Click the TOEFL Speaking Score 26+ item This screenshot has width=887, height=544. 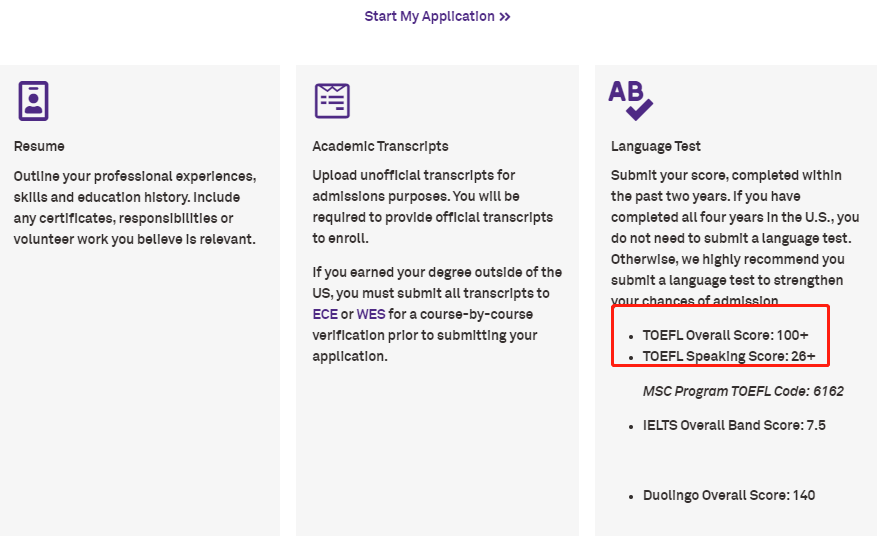(728, 356)
